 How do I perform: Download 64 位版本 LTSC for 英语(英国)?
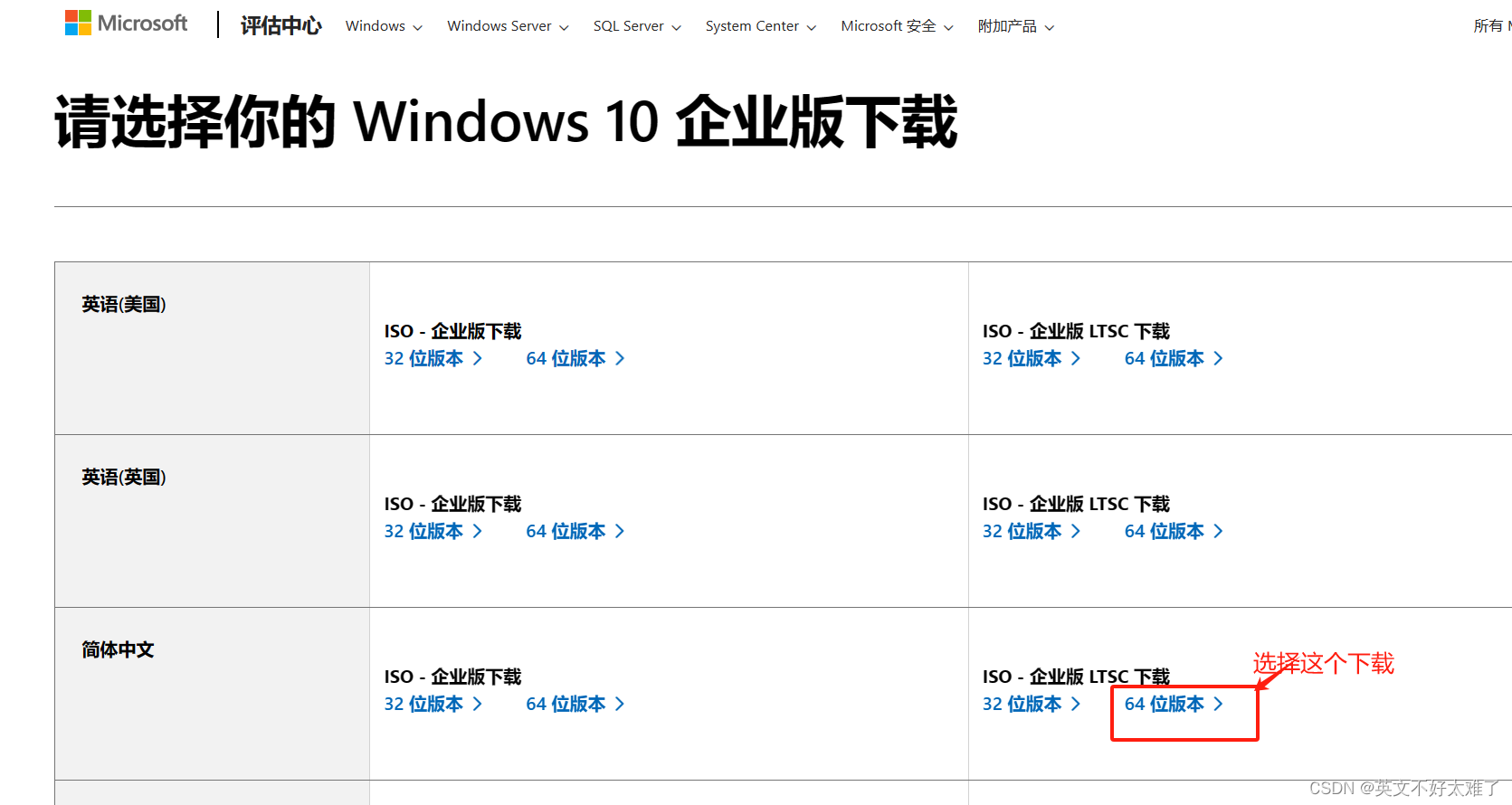pos(1174,531)
